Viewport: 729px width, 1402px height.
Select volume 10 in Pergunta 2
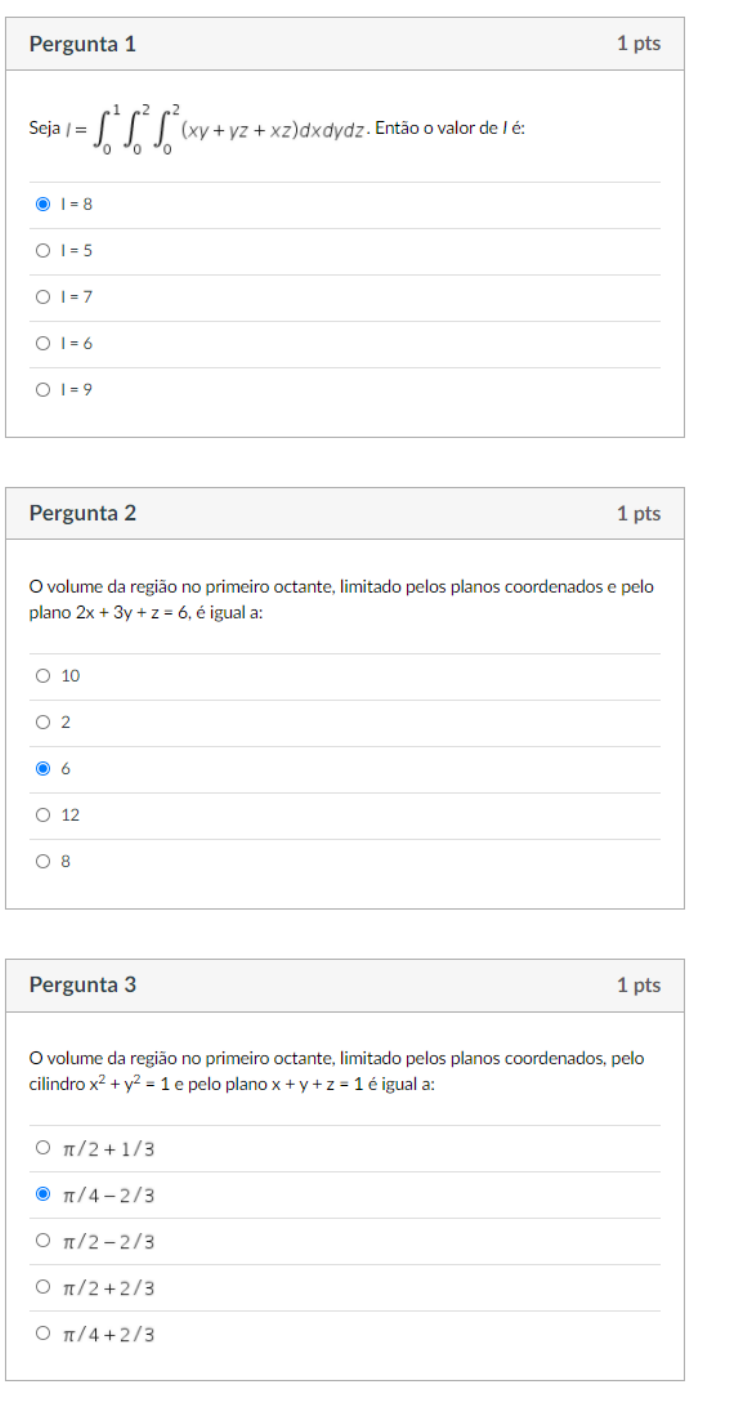[42, 676]
